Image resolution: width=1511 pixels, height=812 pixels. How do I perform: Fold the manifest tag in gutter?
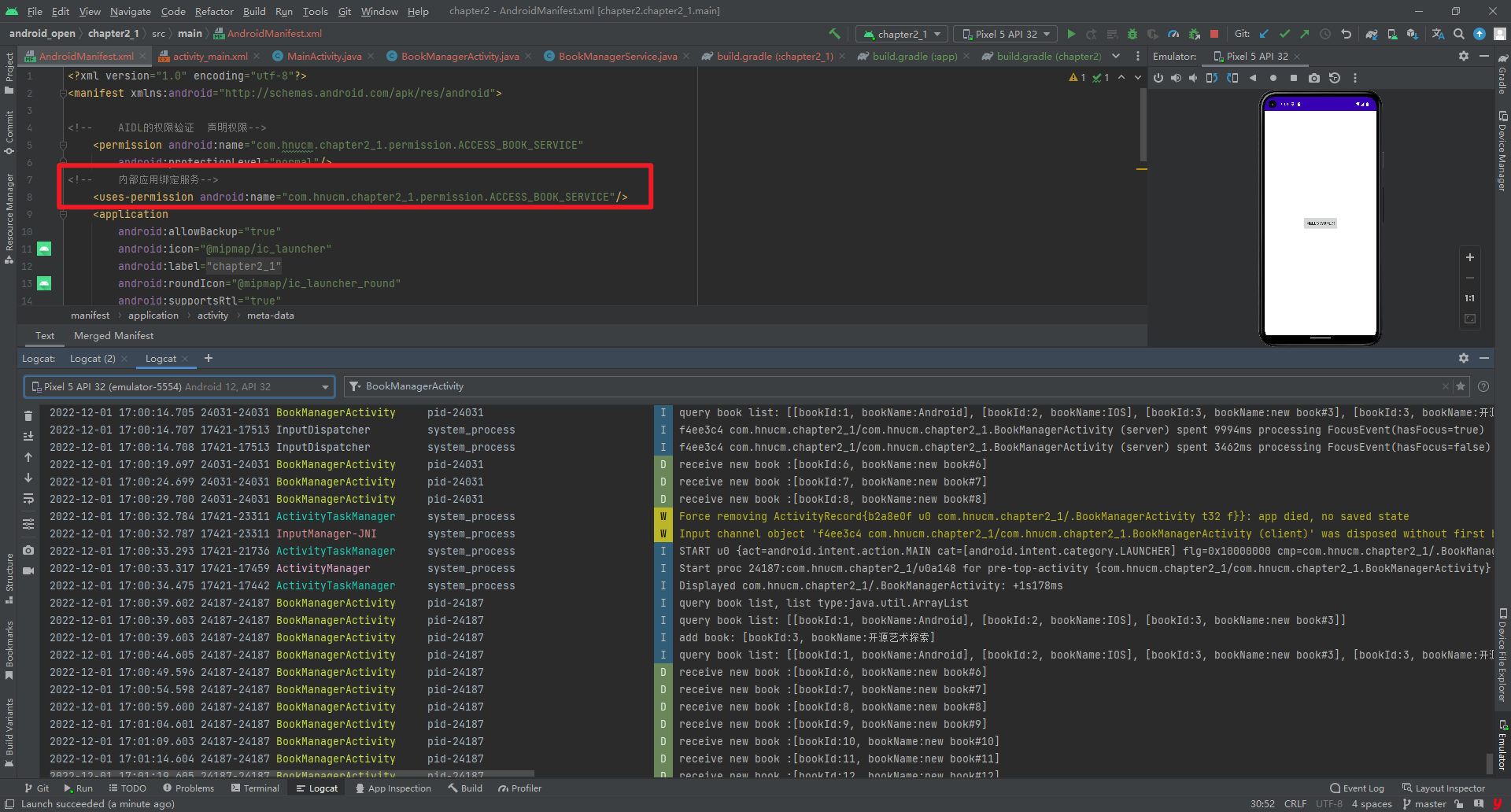click(x=63, y=93)
